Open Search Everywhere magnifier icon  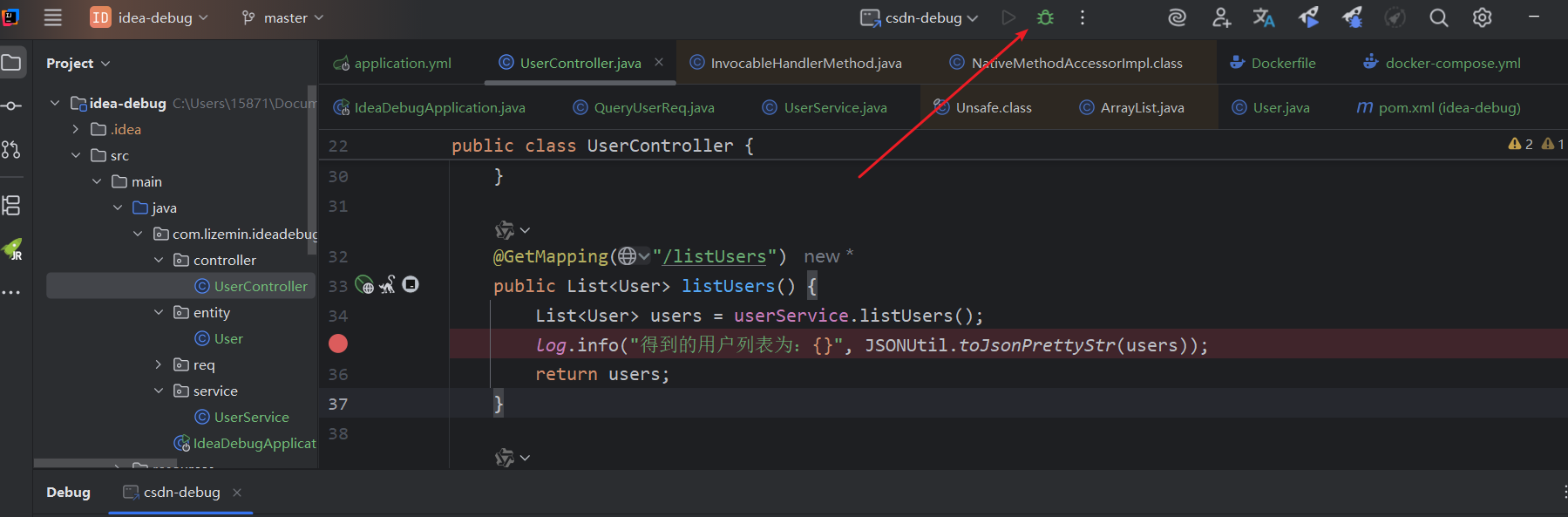tap(1438, 17)
